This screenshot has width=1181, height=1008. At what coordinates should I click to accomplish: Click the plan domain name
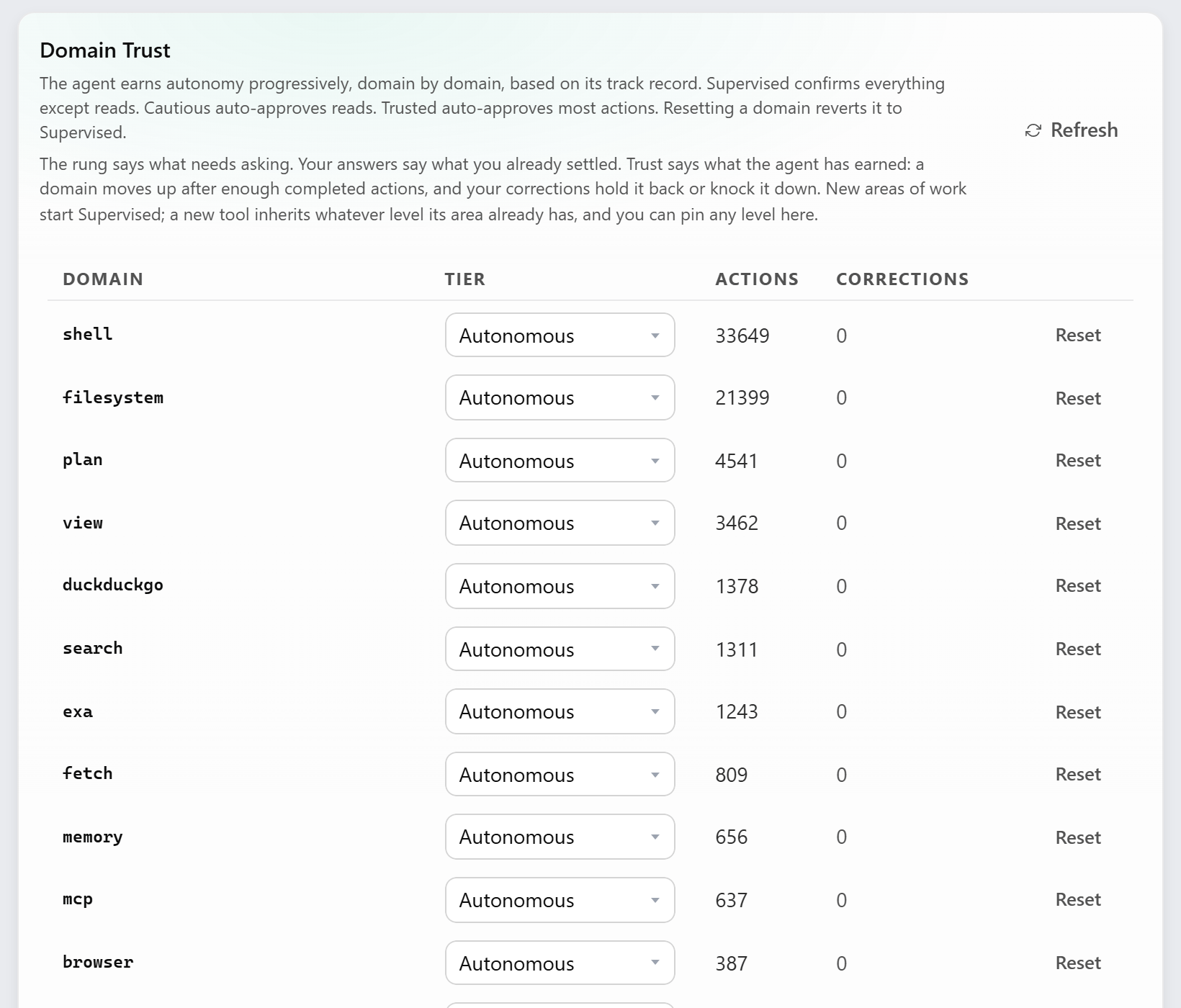(x=83, y=460)
